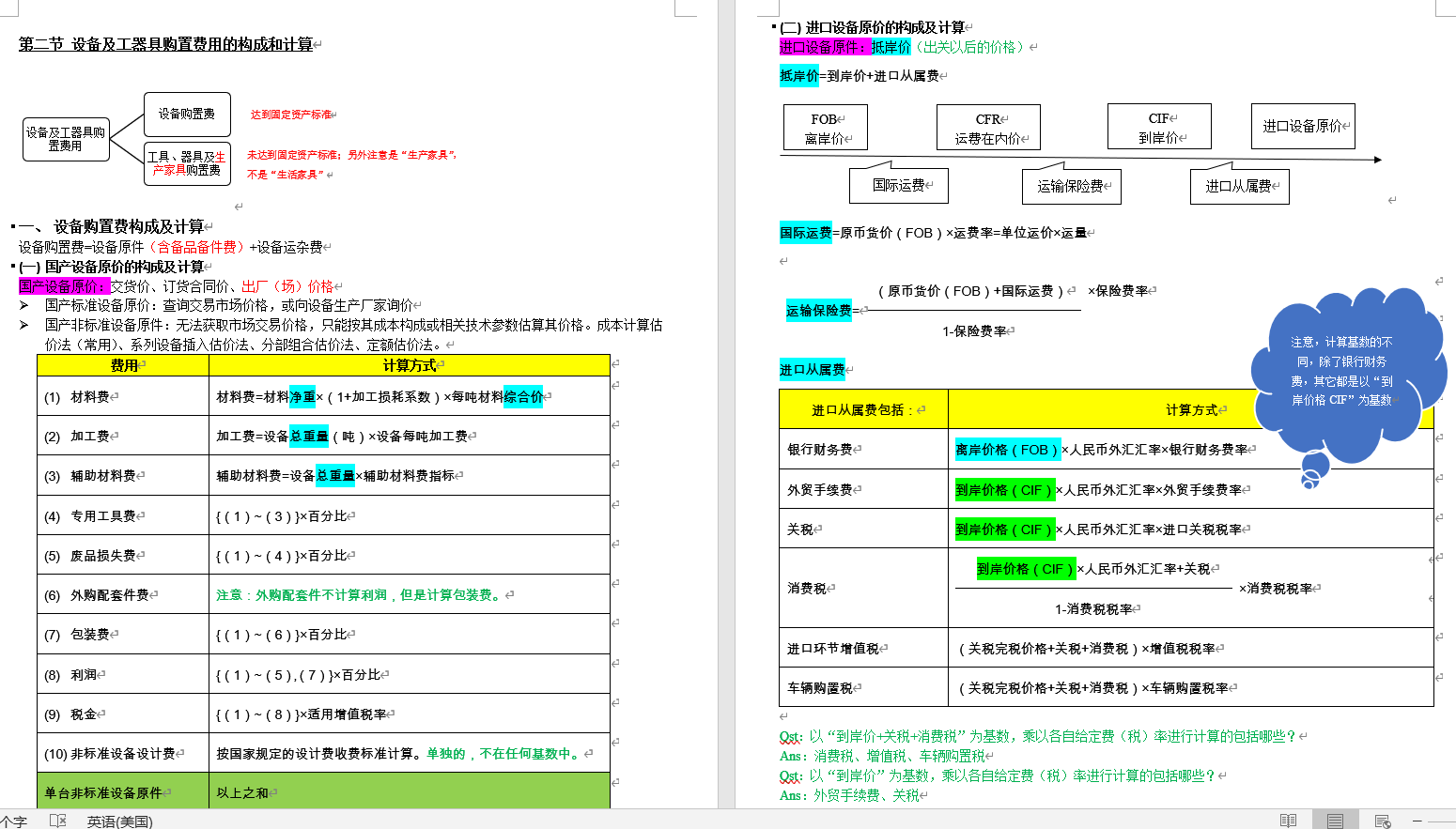The height and width of the screenshot is (829, 1456).
Task: Click the 外贸手续费 table cell
Action: tap(863, 489)
